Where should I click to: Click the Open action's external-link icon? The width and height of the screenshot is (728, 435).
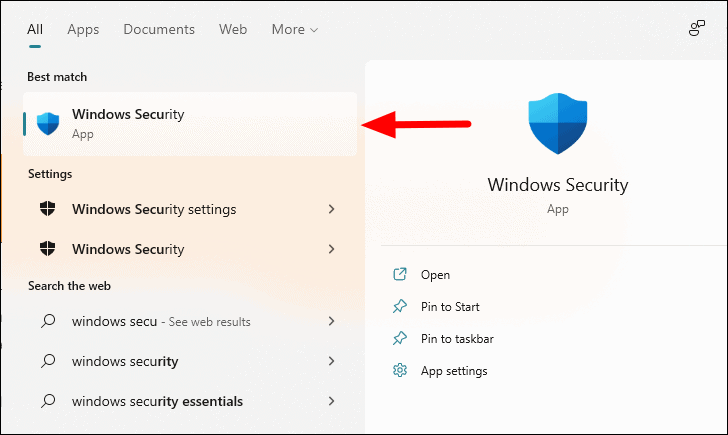400,274
